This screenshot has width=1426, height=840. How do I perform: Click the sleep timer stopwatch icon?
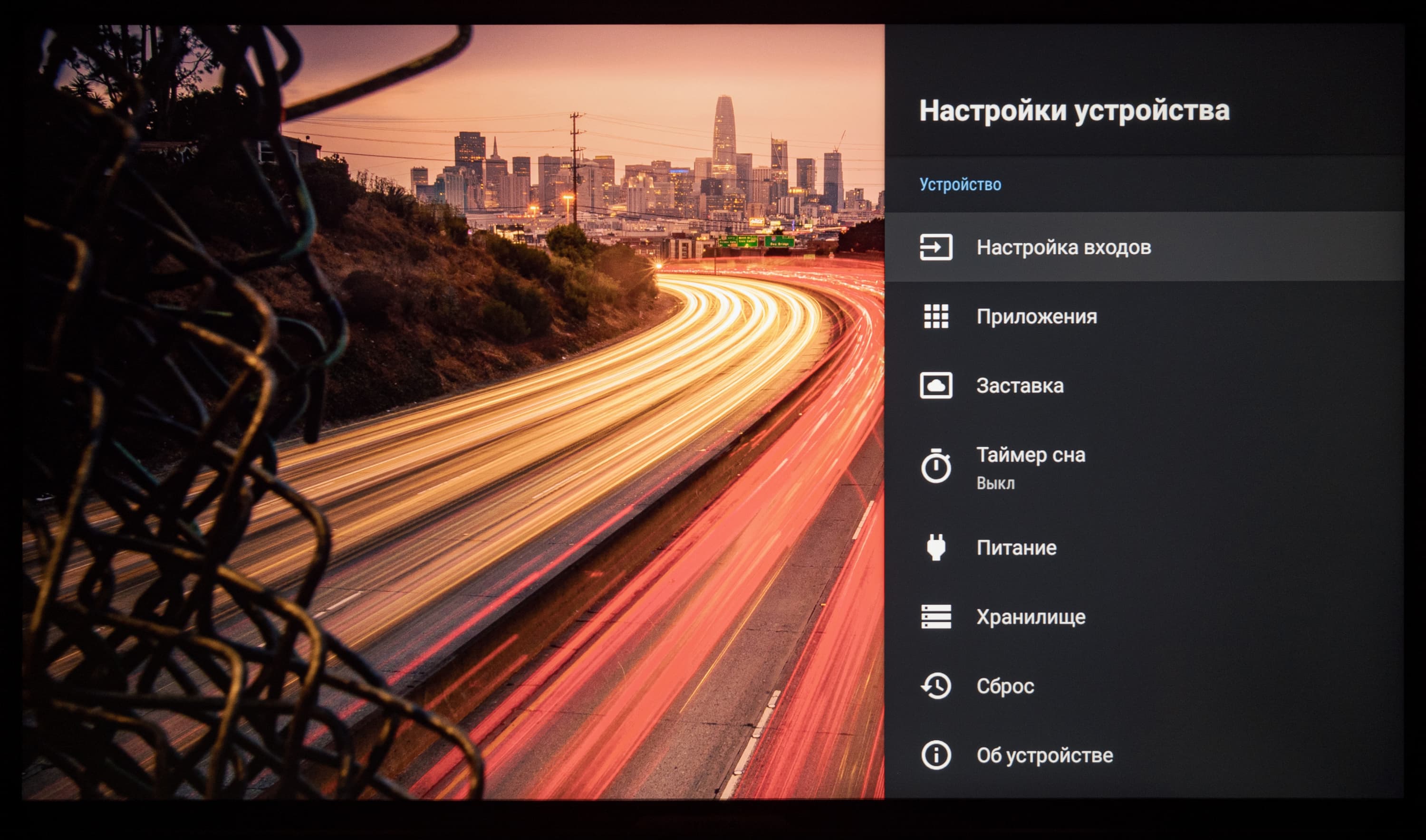(x=935, y=467)
